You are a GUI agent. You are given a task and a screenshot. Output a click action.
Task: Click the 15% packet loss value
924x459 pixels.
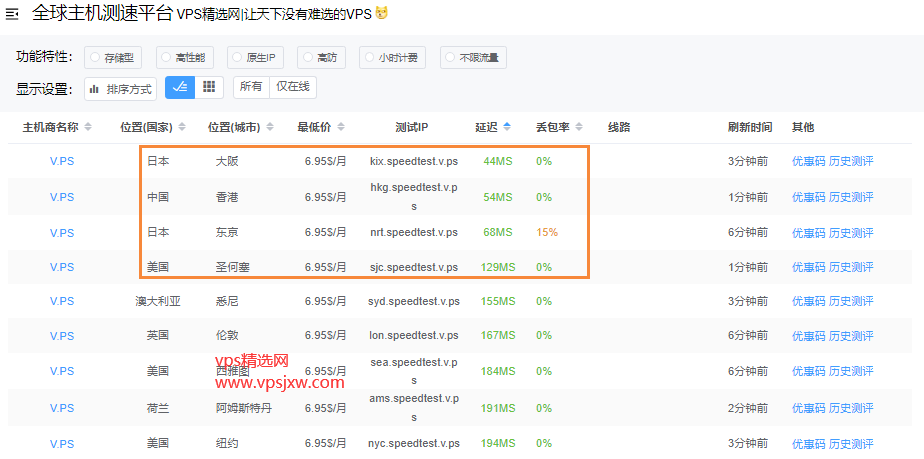547,233
